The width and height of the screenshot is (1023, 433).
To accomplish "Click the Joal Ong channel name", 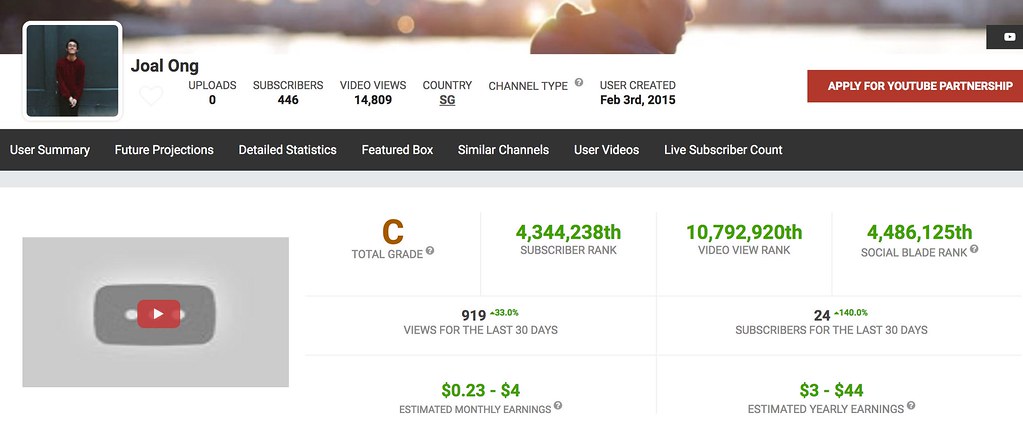I will 164,66.
